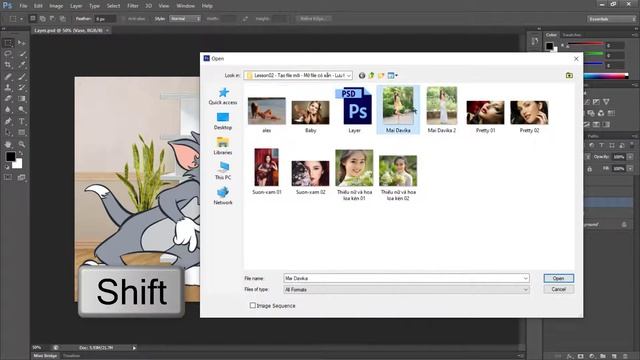Select the Dodge tool
The height and width of the screenshot is (360, 640).
tap(22, 110)
